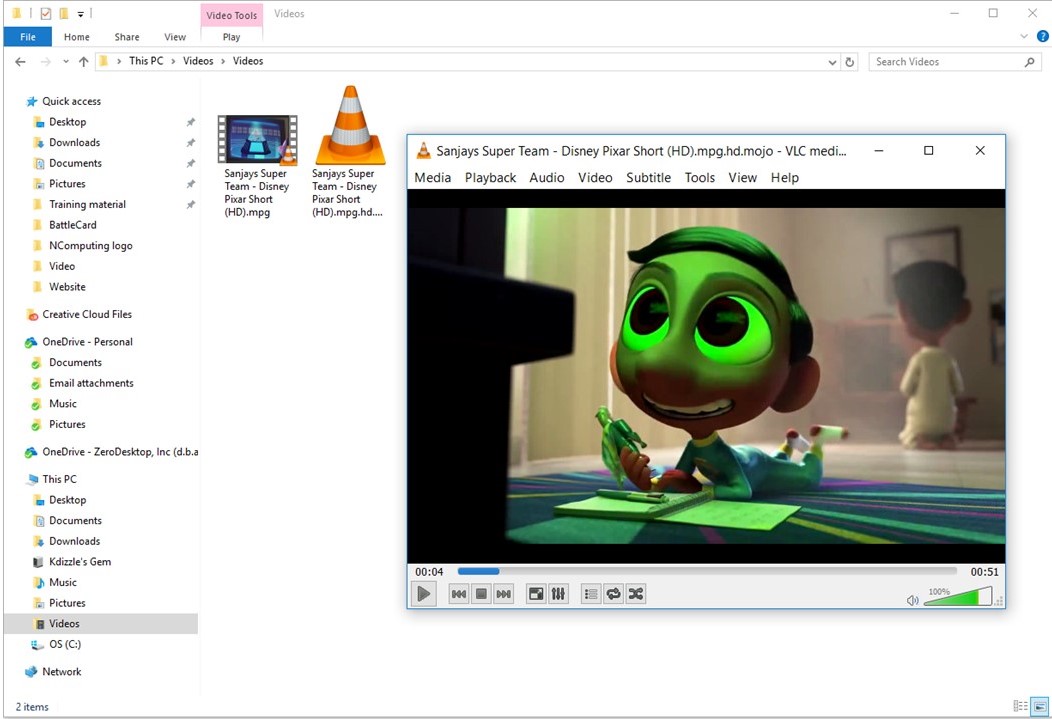The image size is (1052, 719).
Task: Go back using Explorer back arrow
Action: pos(20,62)
